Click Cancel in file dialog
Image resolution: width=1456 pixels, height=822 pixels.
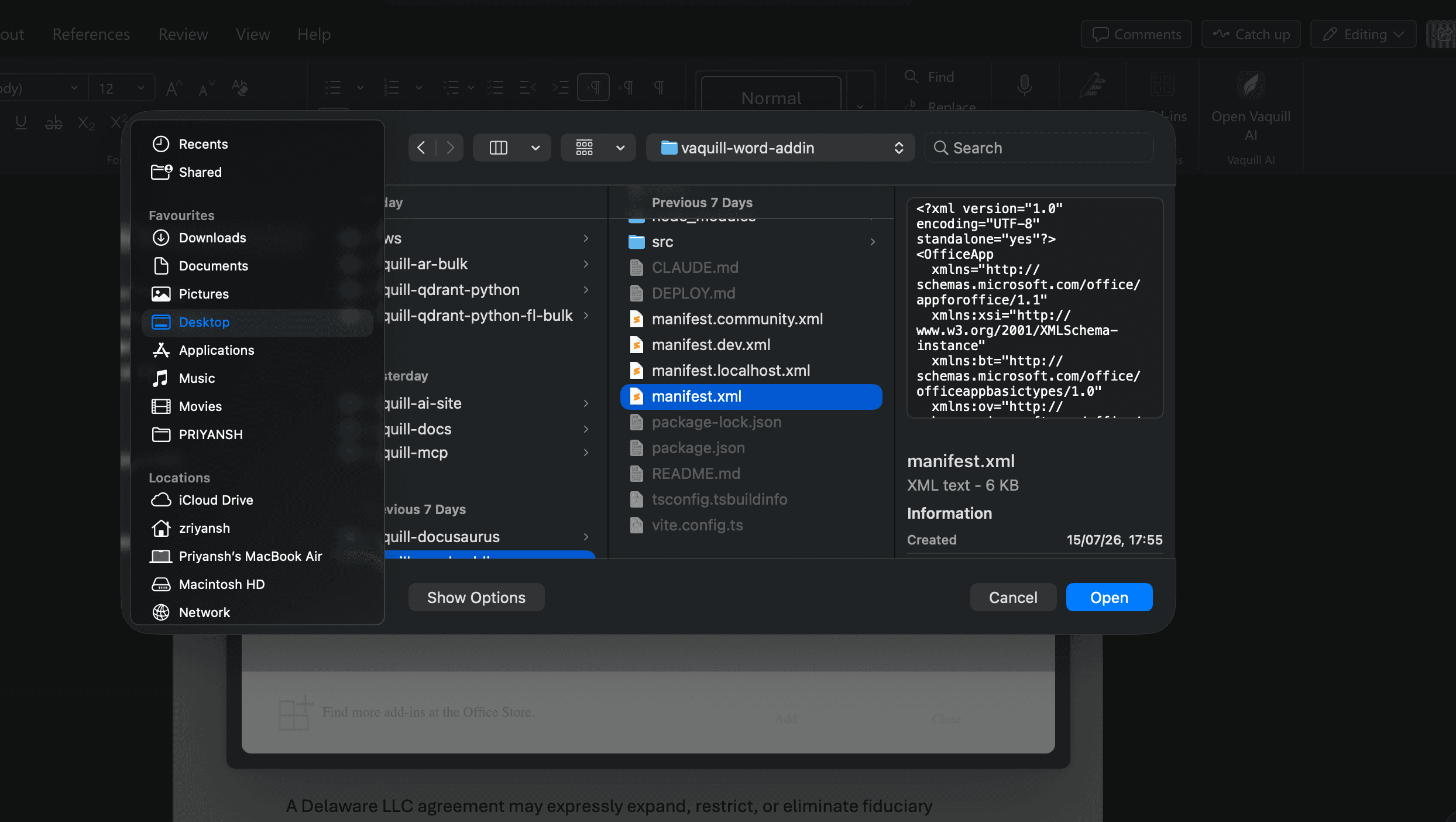pos(1013,597)
